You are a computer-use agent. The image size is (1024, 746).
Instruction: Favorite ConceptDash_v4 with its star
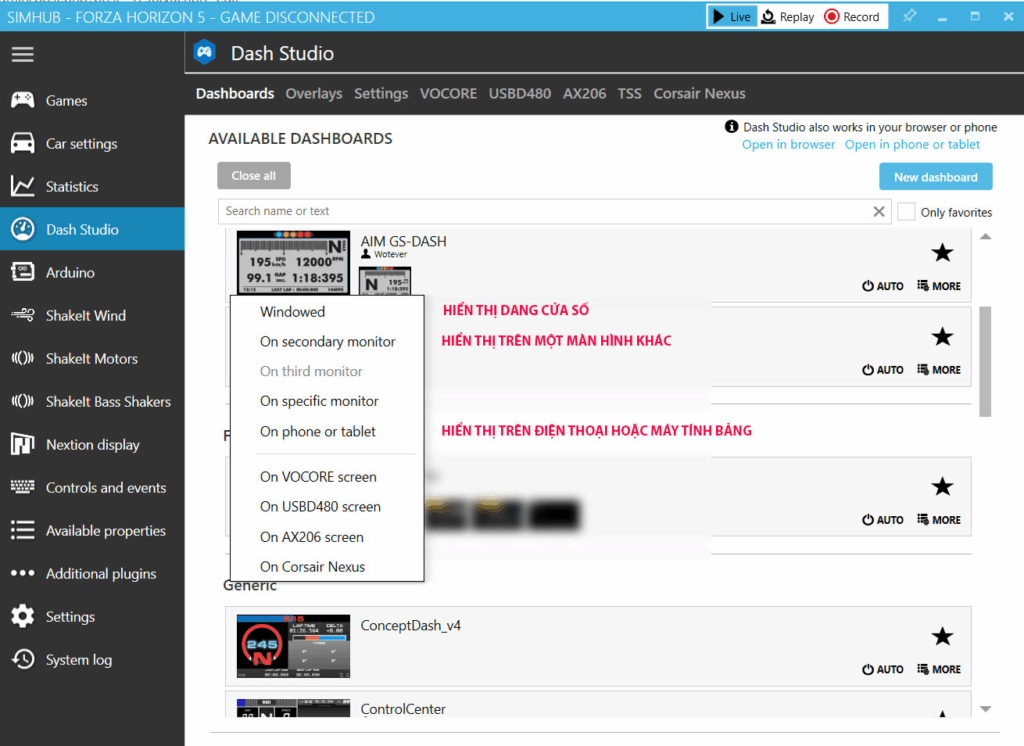(x=942, y=636)
